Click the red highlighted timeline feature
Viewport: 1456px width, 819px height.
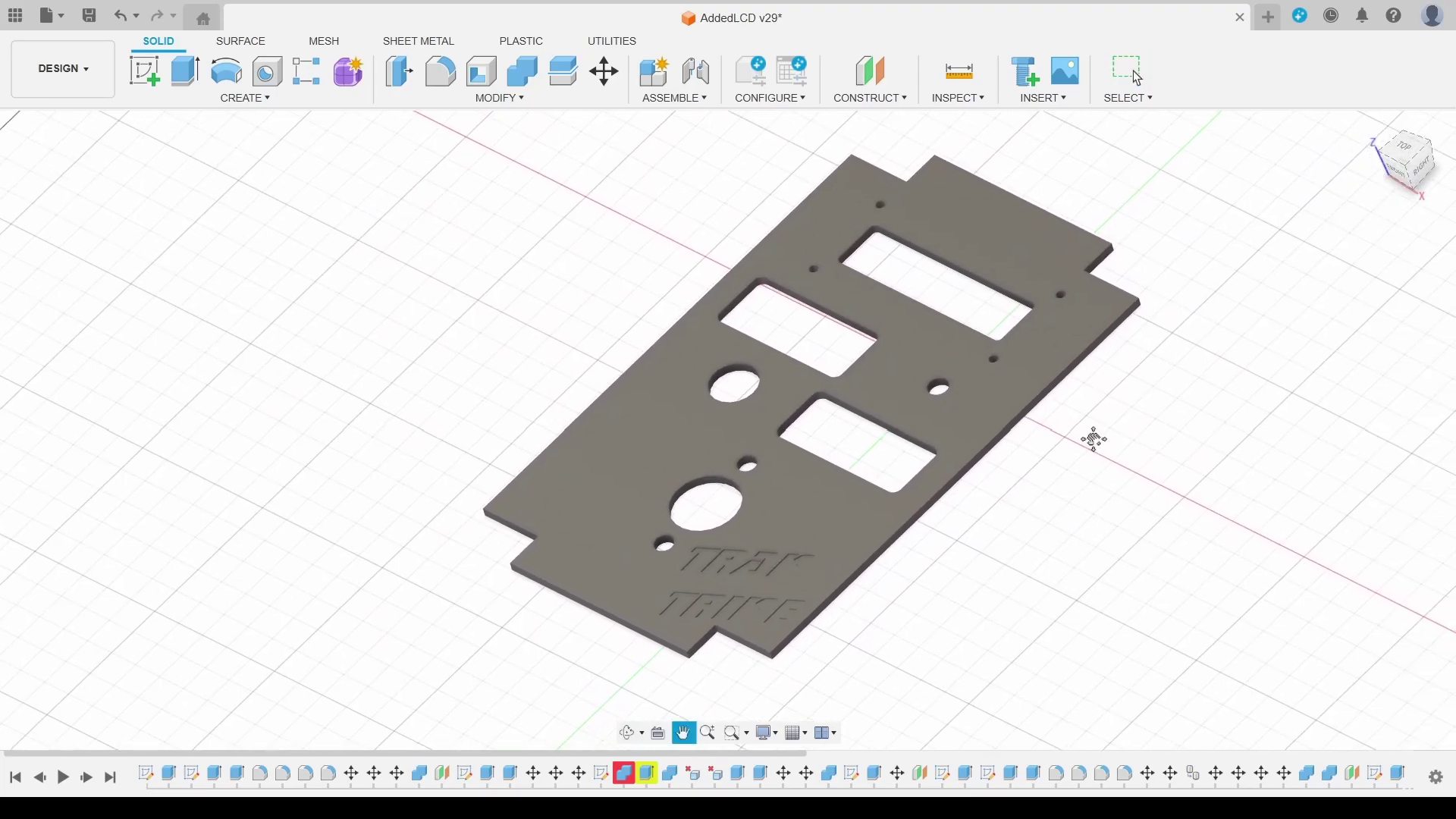point(624,773)
